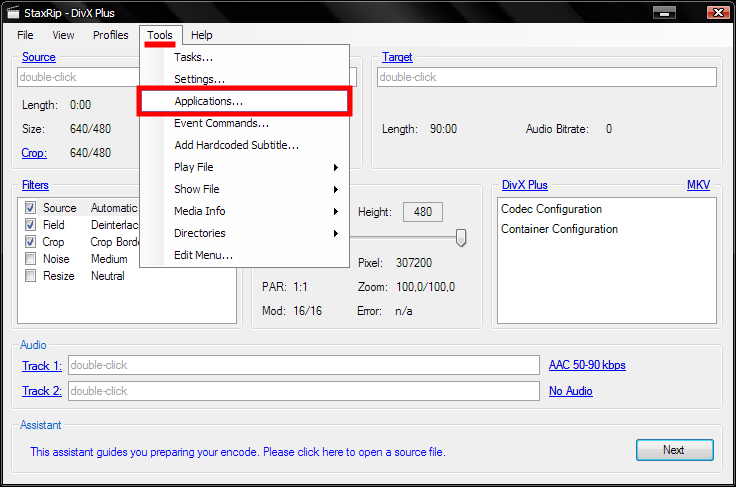Minimize the StaxRip window
Image resolution: width=736 pixels, height=487 pixels.
tap(664, 13)
